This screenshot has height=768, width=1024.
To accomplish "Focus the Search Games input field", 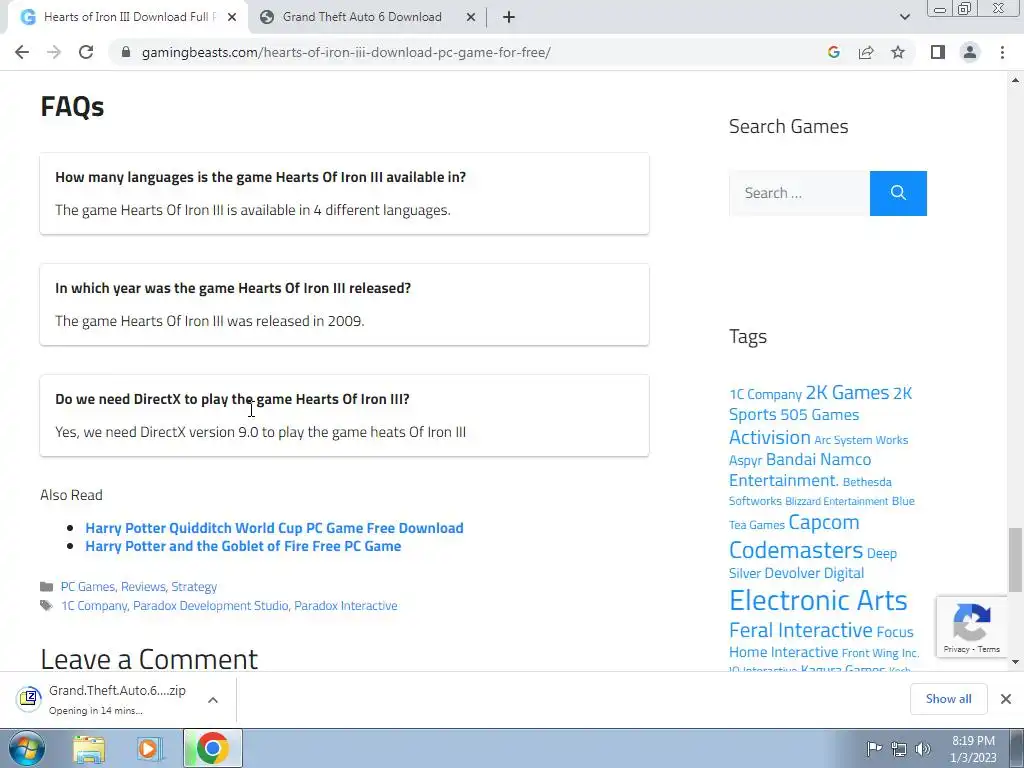I will [799, 193].
